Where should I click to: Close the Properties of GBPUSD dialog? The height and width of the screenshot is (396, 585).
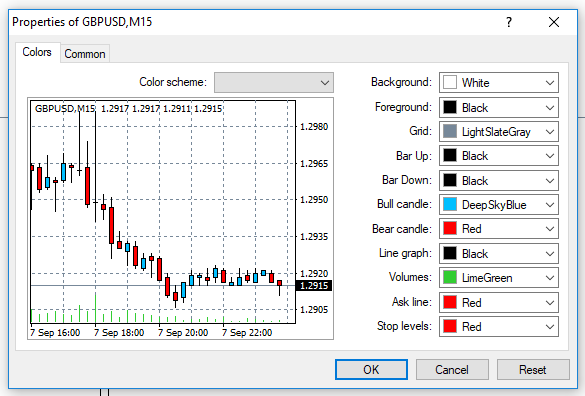point(554,22)
